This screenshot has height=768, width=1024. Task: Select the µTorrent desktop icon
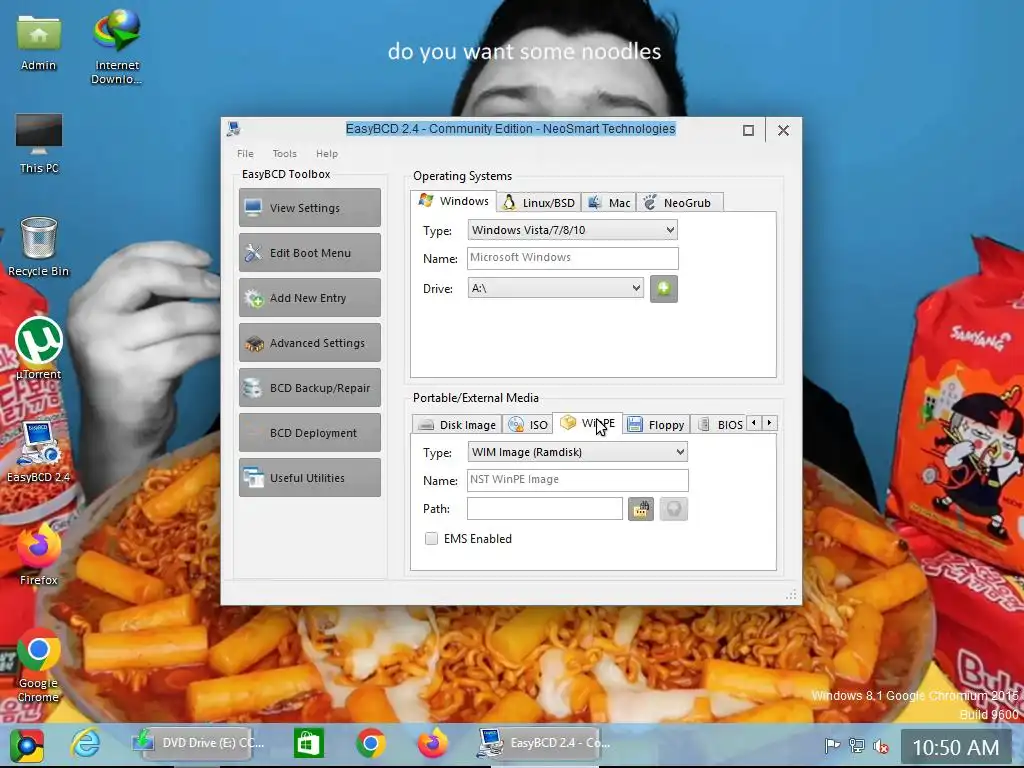tap(39, 348)
